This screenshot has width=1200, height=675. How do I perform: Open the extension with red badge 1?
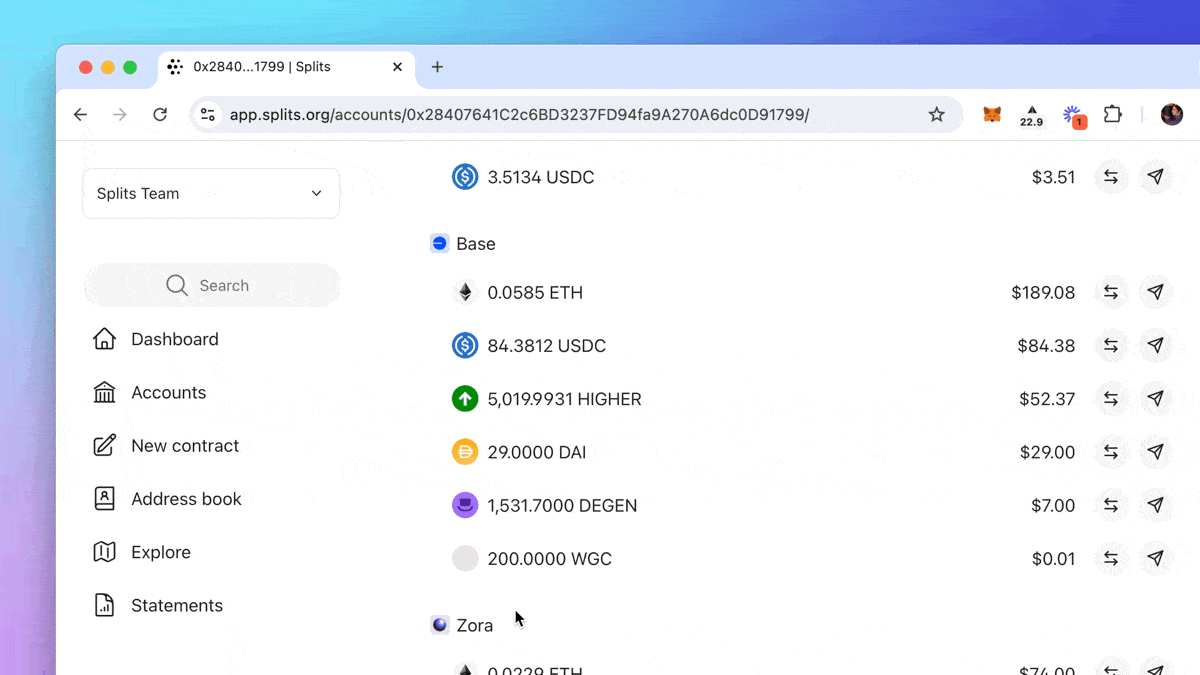click(x=1073, y=116)
